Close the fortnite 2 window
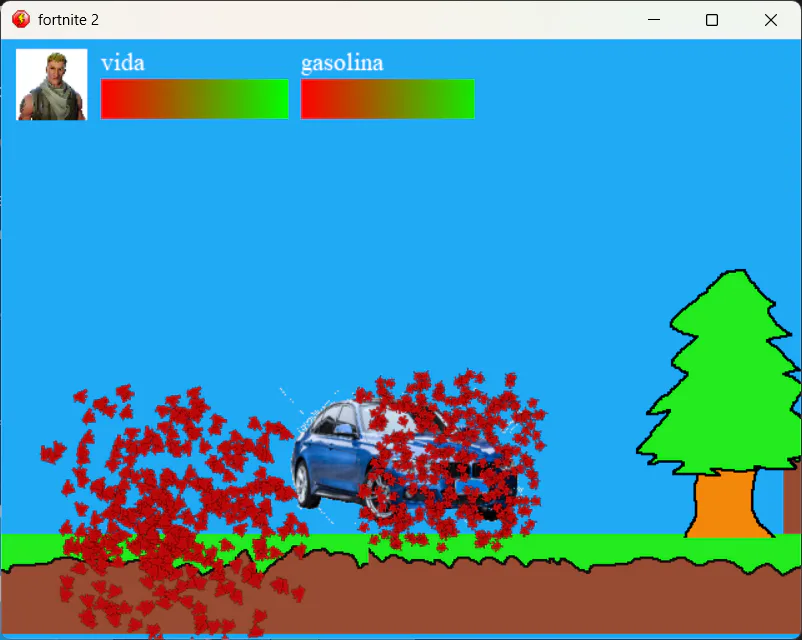The width and height of the screenshot is (802, 640). click(x=771, y=20)
